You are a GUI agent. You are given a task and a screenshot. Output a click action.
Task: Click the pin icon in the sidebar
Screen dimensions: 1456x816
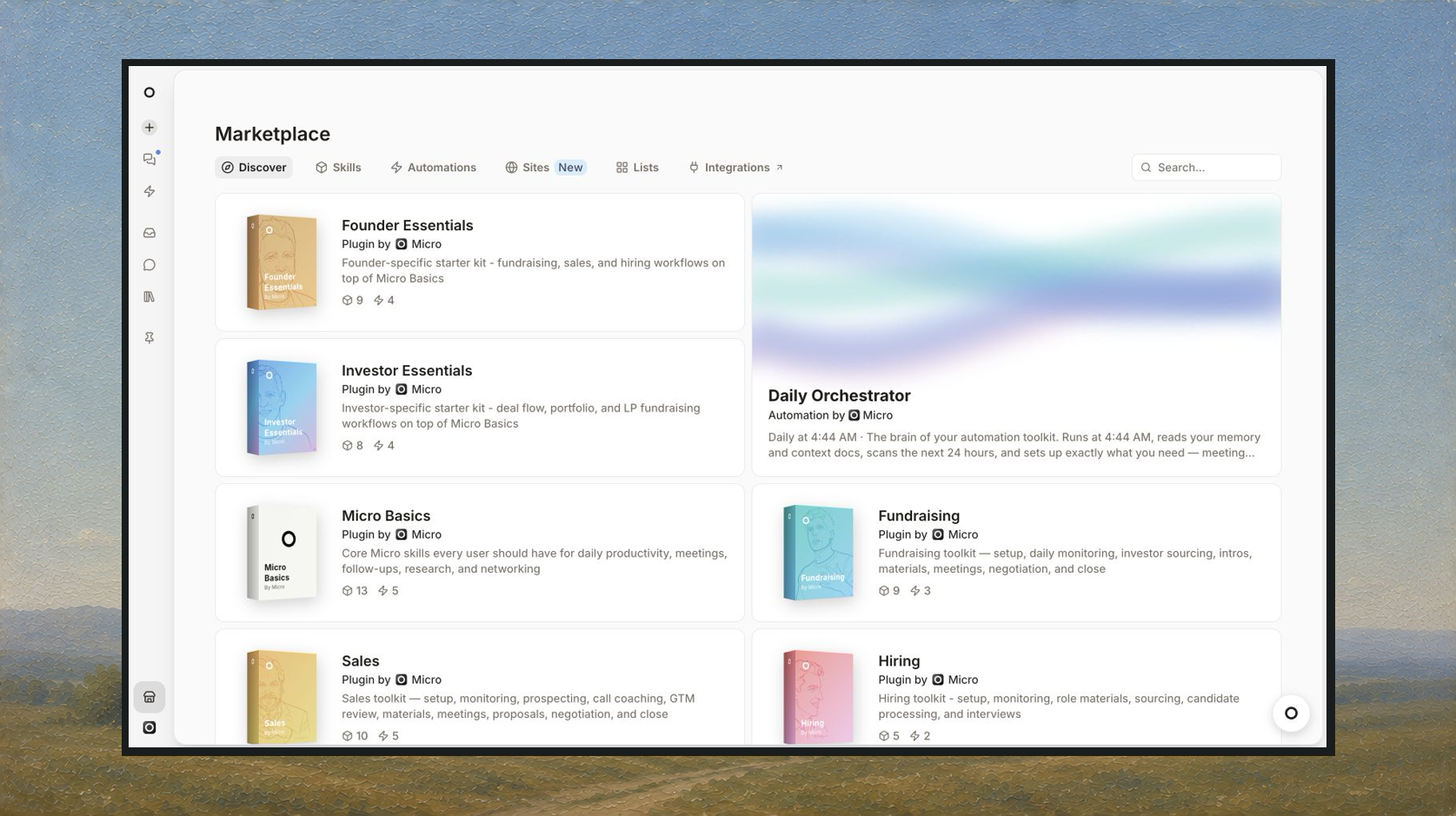(150, 338)
